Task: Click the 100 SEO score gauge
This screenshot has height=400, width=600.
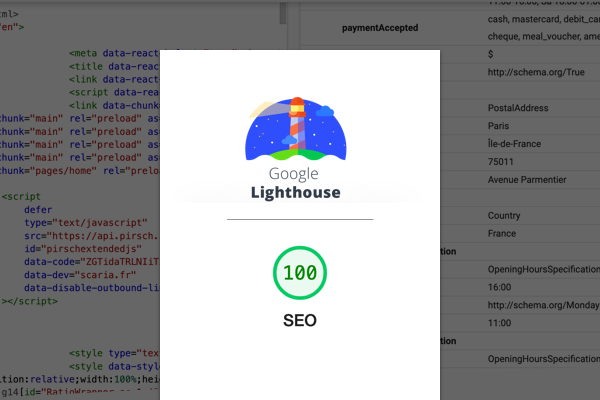Action: point(300,273)
